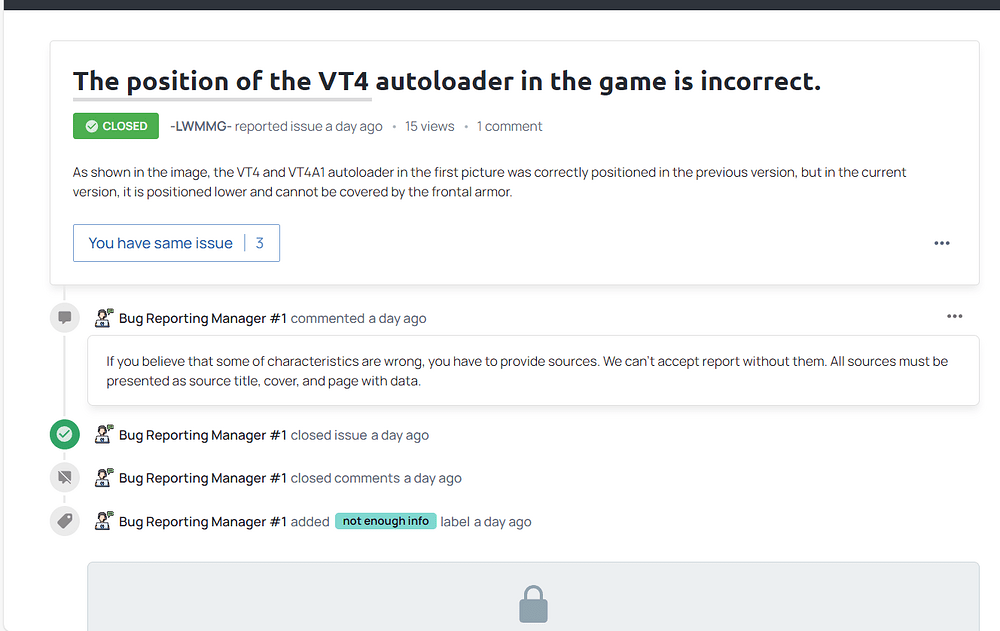
Task: Click the "1 comment" count link
Action: point(509,126)
